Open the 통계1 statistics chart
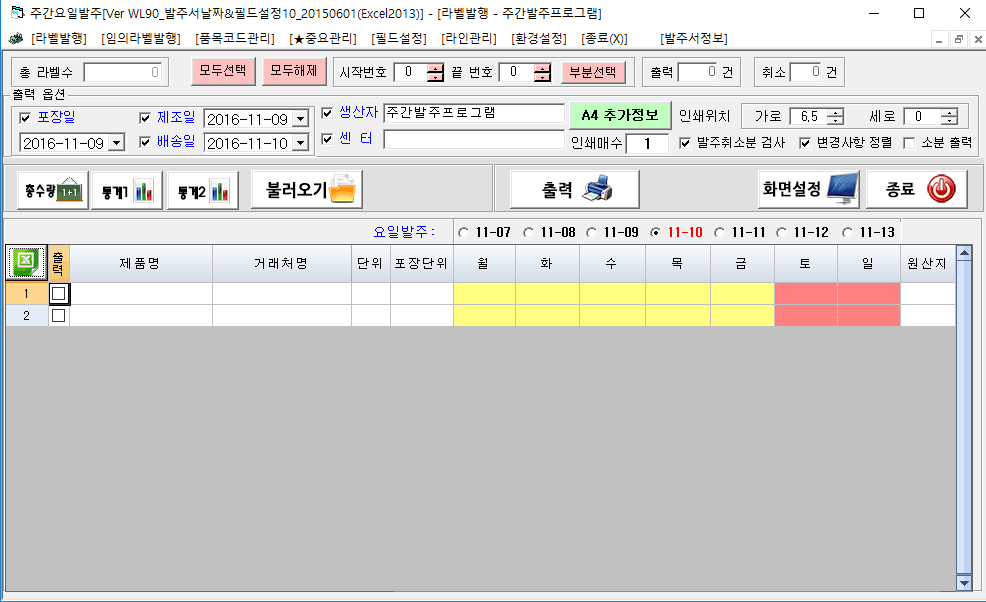The width and height of the screenshot is (986, 602). click(126, 189)
